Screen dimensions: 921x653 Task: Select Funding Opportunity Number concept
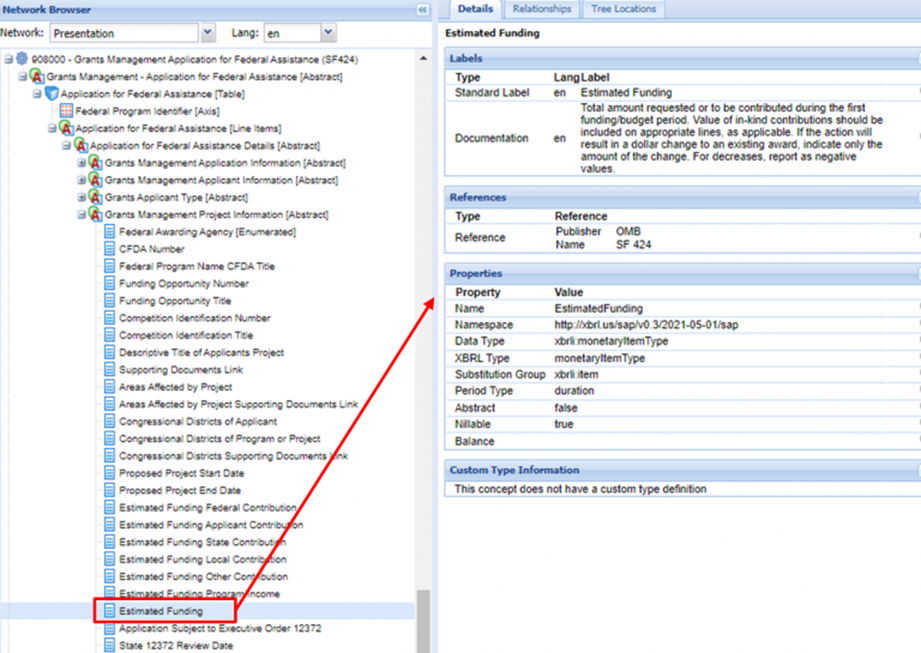184,284
